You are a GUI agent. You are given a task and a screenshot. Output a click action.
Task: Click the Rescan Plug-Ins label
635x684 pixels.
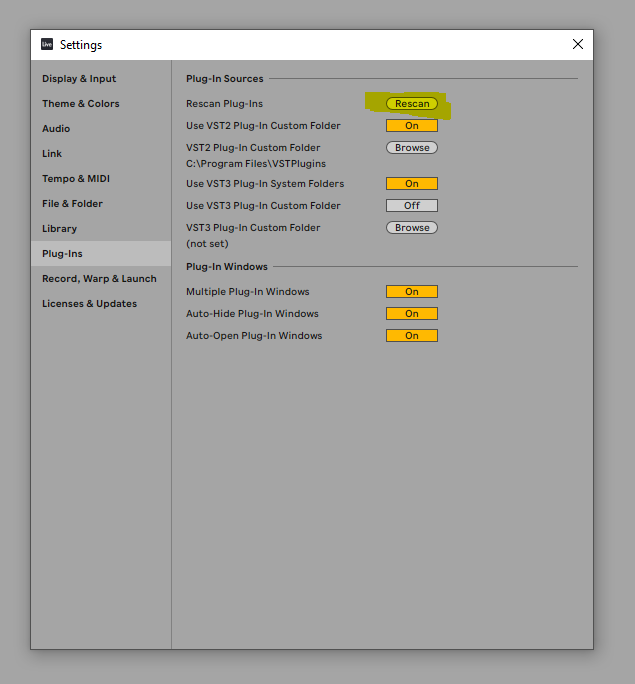tap(225, 103)
